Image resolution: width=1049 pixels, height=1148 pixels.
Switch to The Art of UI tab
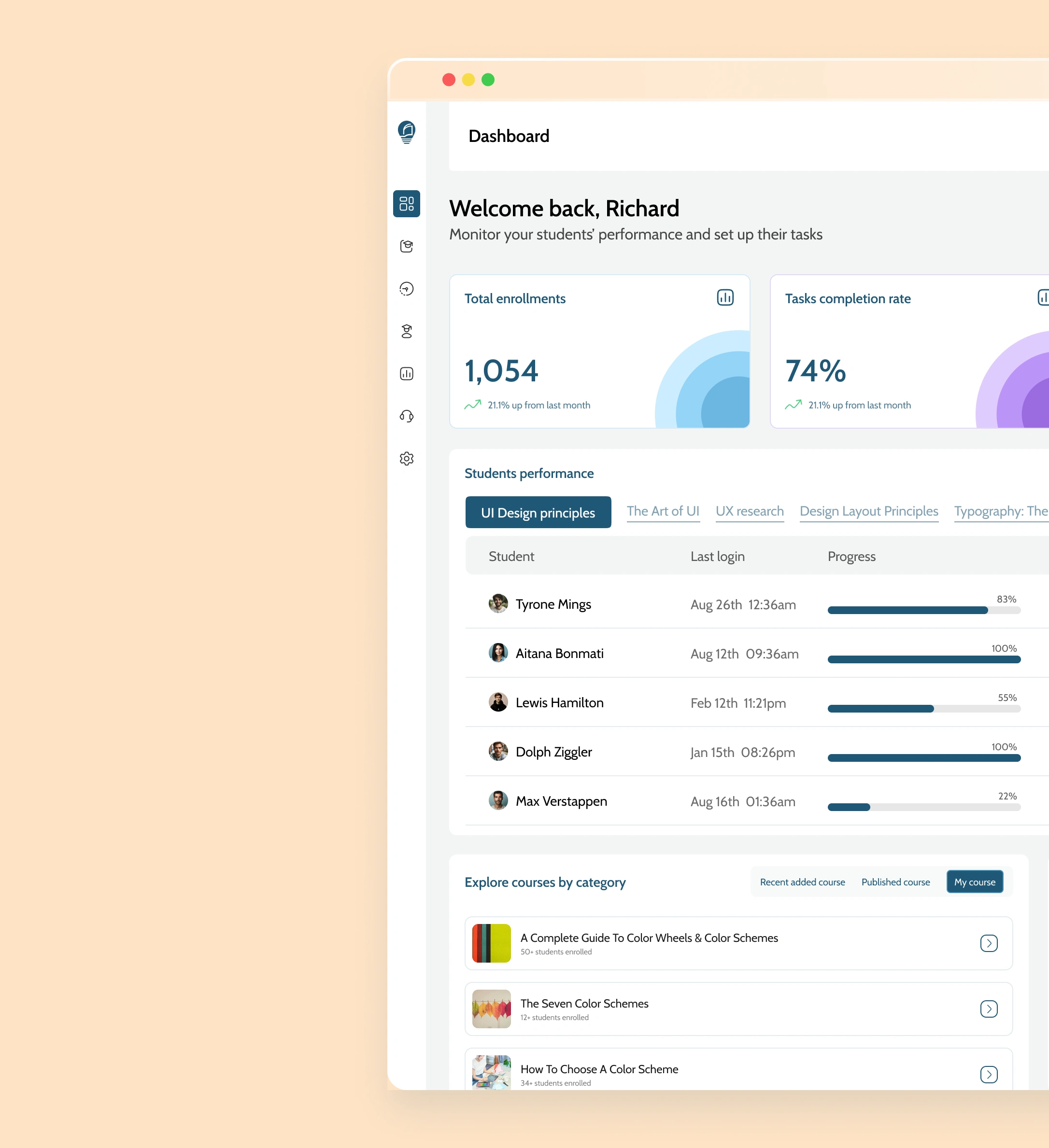click(x=663, y=511)
